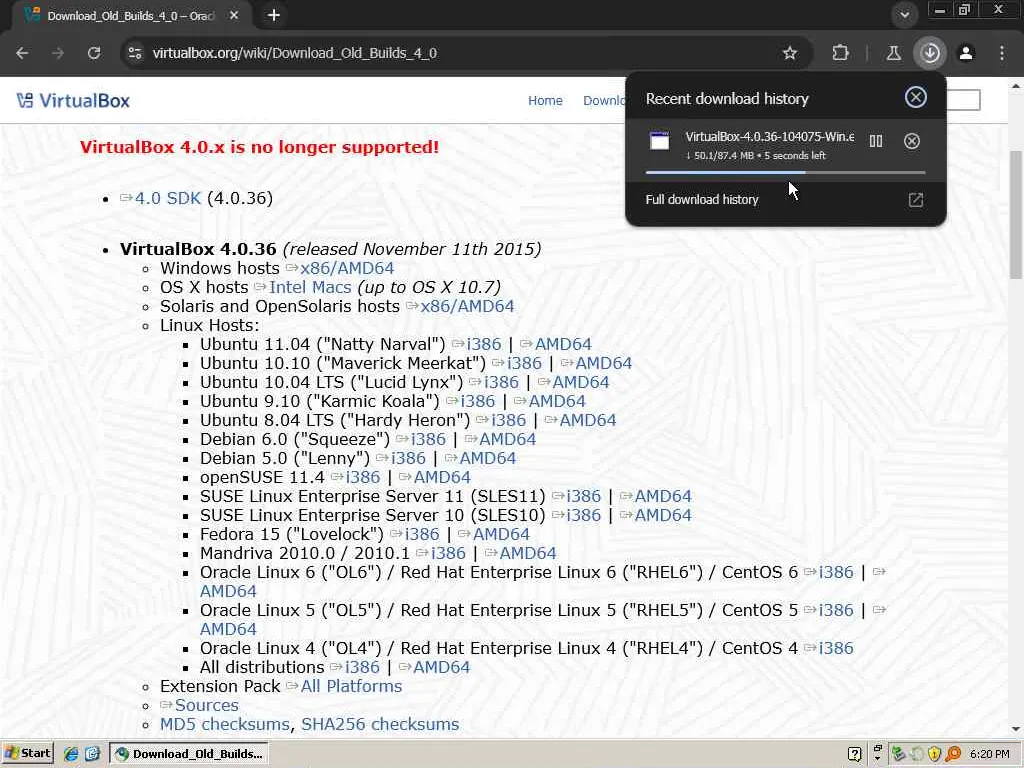Viewport: 1024px width, 768px height.
Task: Download openSUSE 11.4 AMD64 package
Action: pyautogui.click(x=442, y=477)
